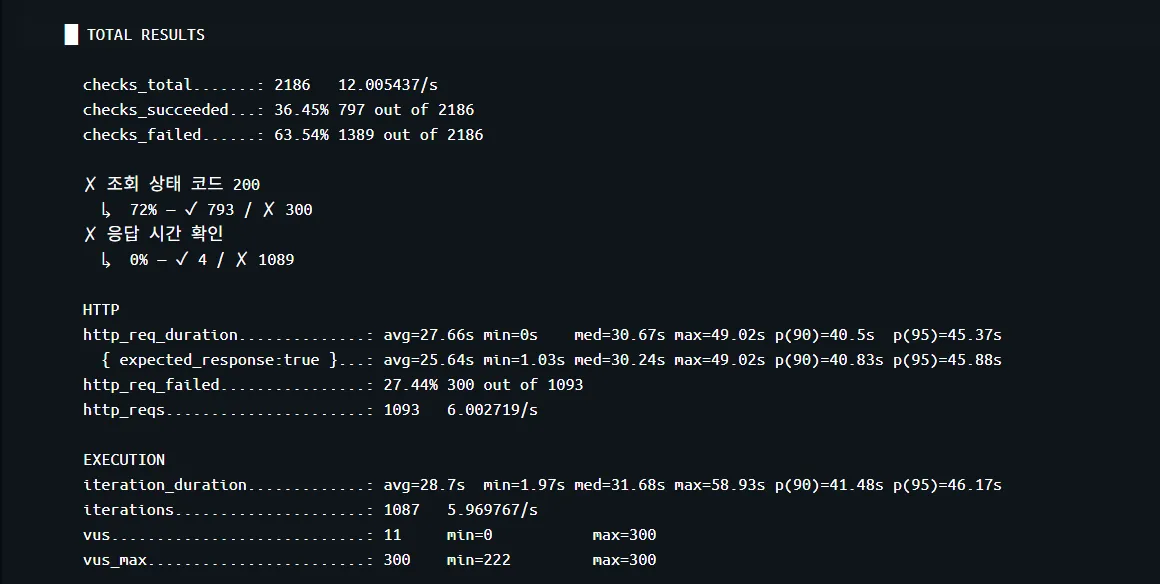Click the checks_succeeded 36.45% value

[x=301, y=110]
